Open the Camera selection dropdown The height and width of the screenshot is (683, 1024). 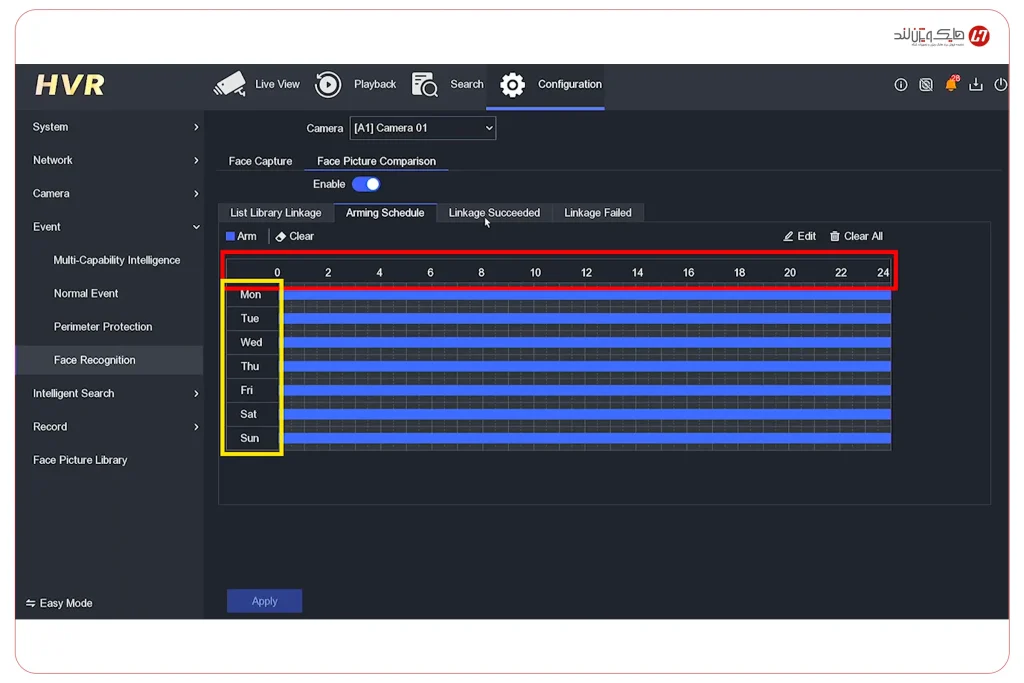422,128
